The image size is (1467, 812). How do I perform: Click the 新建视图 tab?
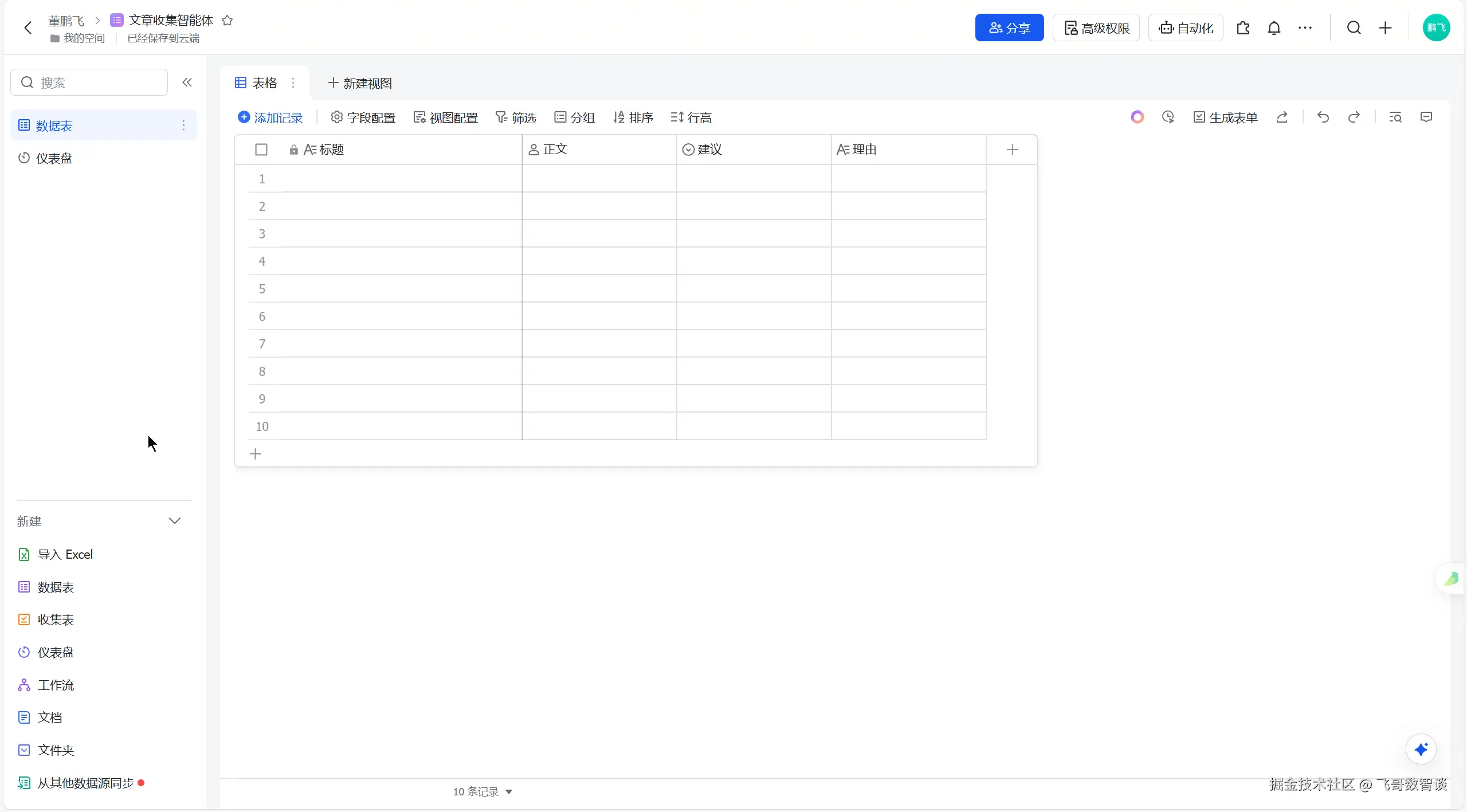pos(360,83)
